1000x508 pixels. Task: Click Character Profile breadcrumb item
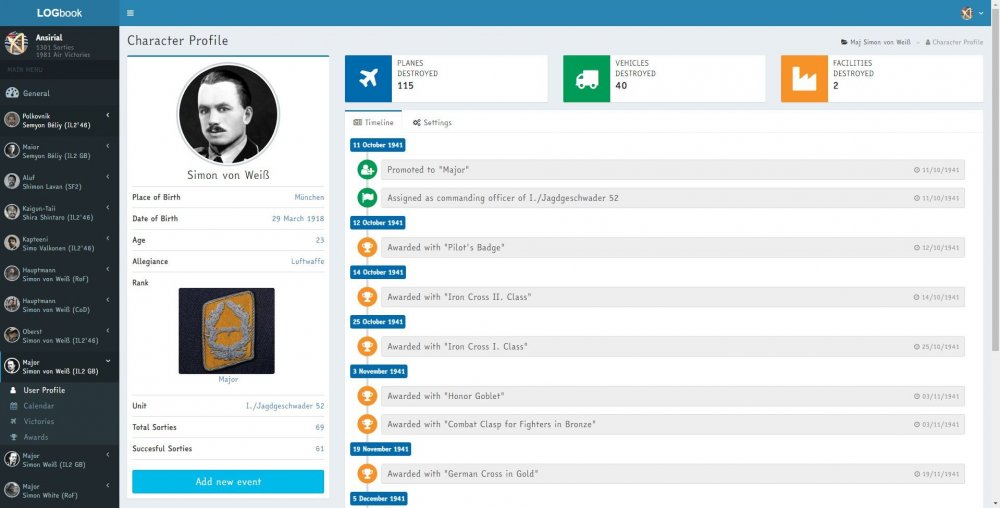coord(954,42)
